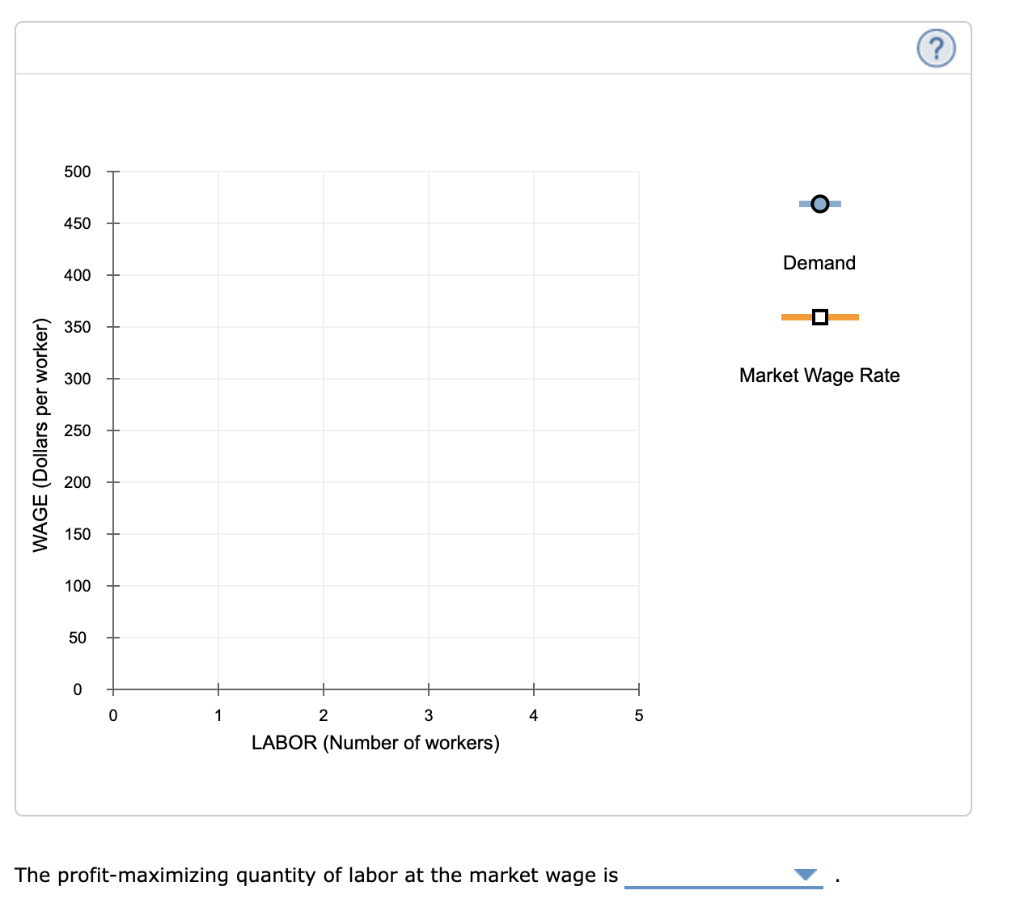Viewport: 1024px width, 916px height.
Task: Select the Demand label text
Action: (820, 262)
